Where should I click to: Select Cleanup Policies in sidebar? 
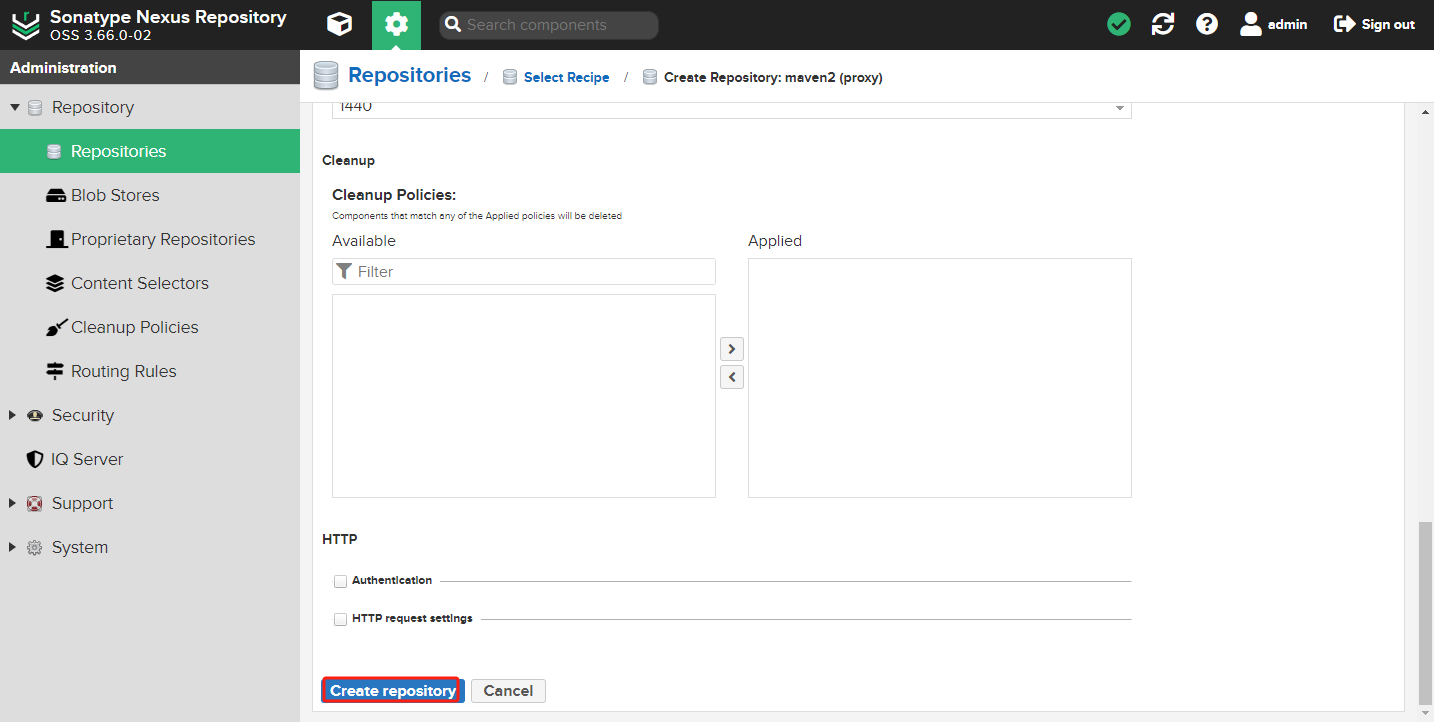[x=134, y=327]
